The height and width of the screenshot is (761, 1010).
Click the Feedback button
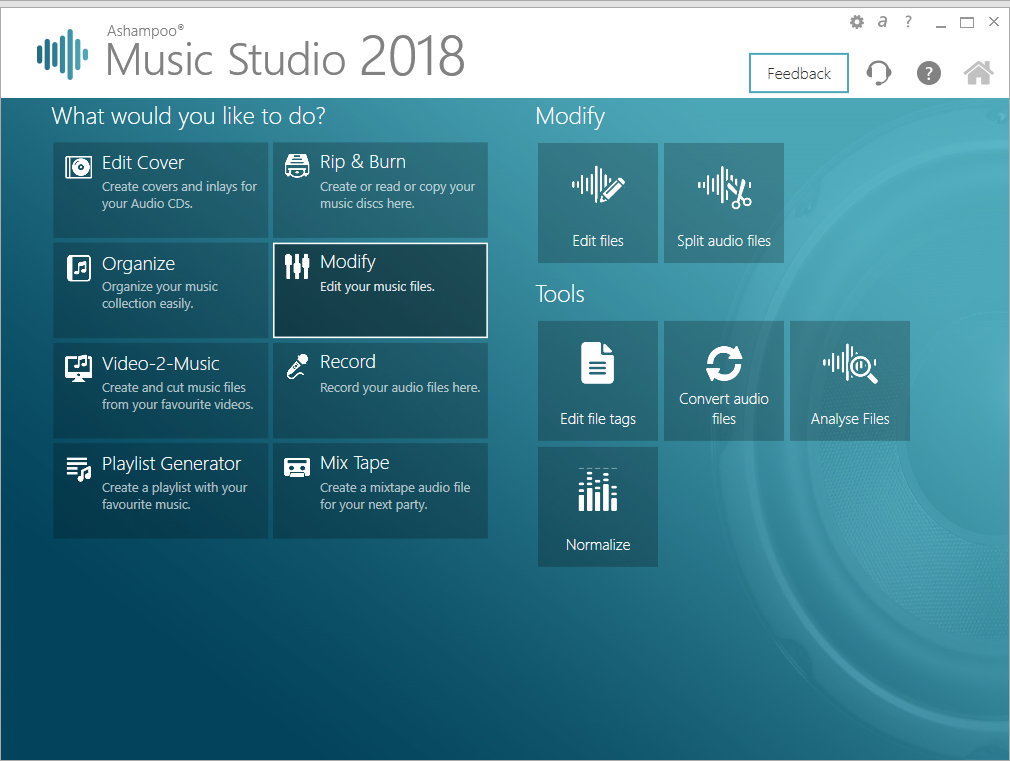798,73
